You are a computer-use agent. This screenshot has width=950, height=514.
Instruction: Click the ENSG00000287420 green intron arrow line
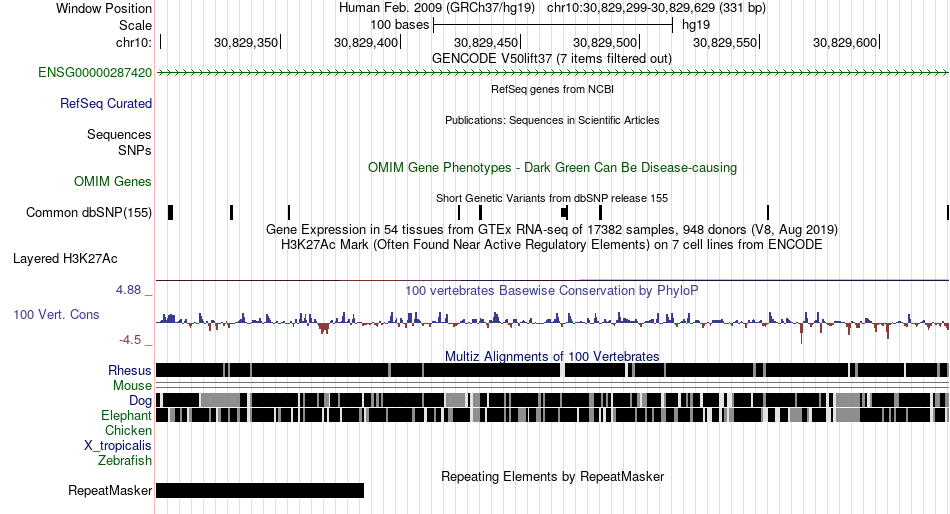pyautogui.click(x=552, y=73)
